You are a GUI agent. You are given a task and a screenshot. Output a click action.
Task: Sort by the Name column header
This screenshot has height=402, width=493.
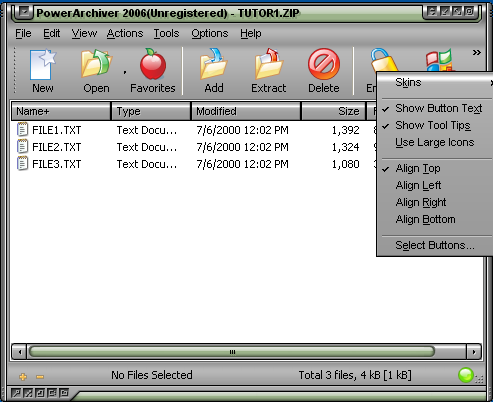(61, 111)
